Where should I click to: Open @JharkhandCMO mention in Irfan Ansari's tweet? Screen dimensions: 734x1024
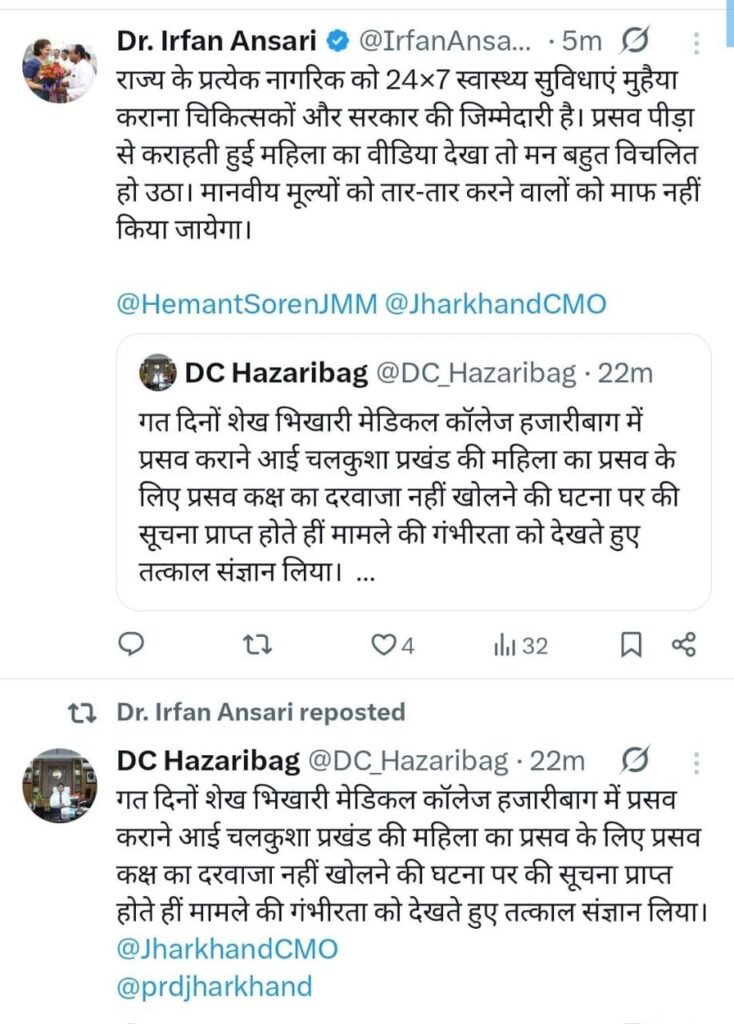pyautogui.click(x=496, y=304)
